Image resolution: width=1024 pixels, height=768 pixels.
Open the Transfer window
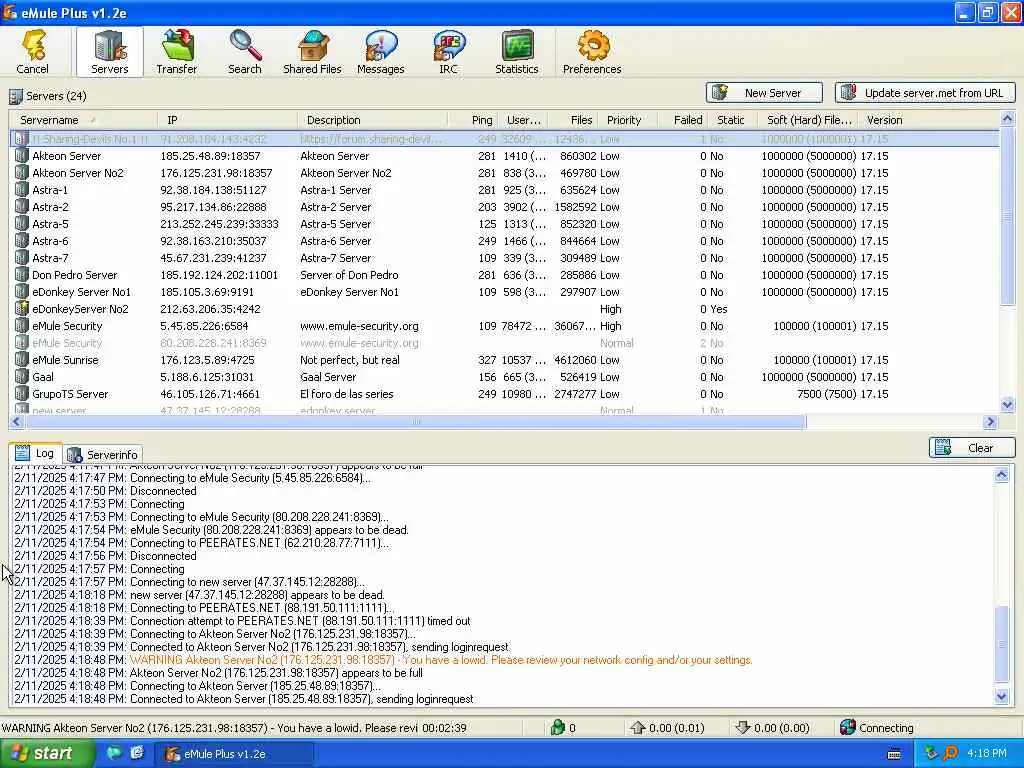point(177,52)
